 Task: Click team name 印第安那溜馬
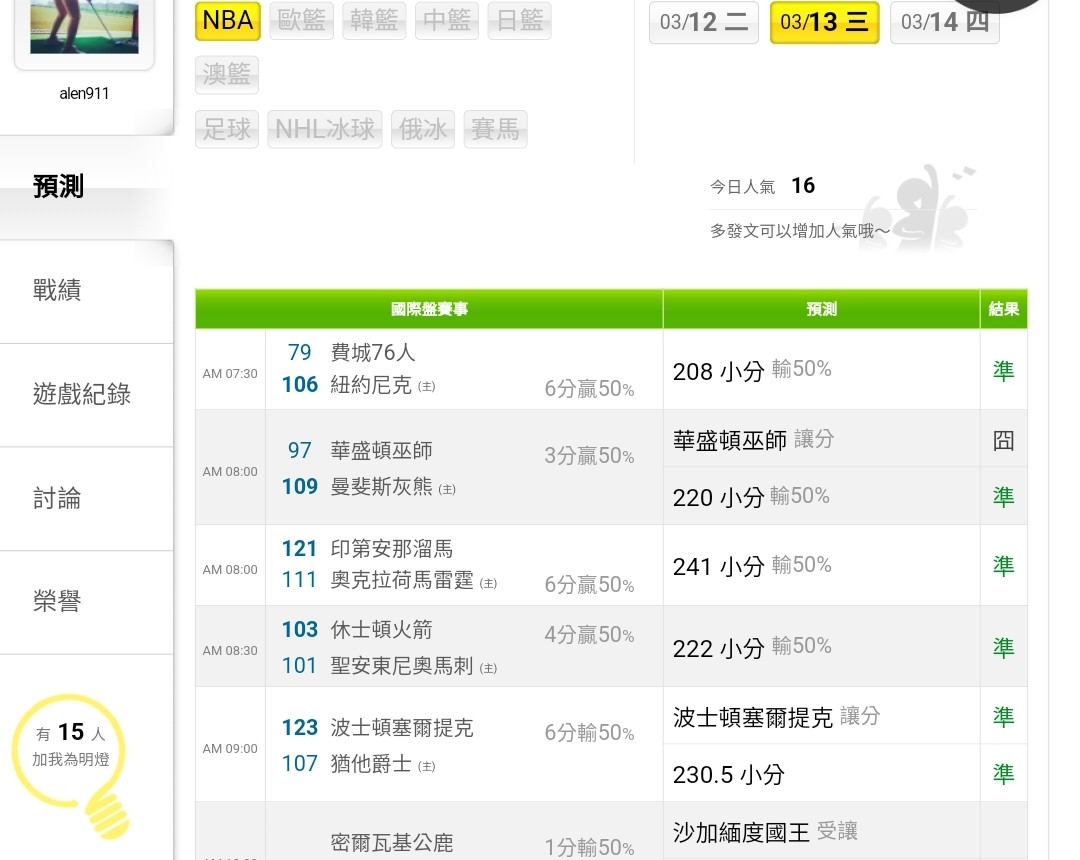click(x=392, y=549)
